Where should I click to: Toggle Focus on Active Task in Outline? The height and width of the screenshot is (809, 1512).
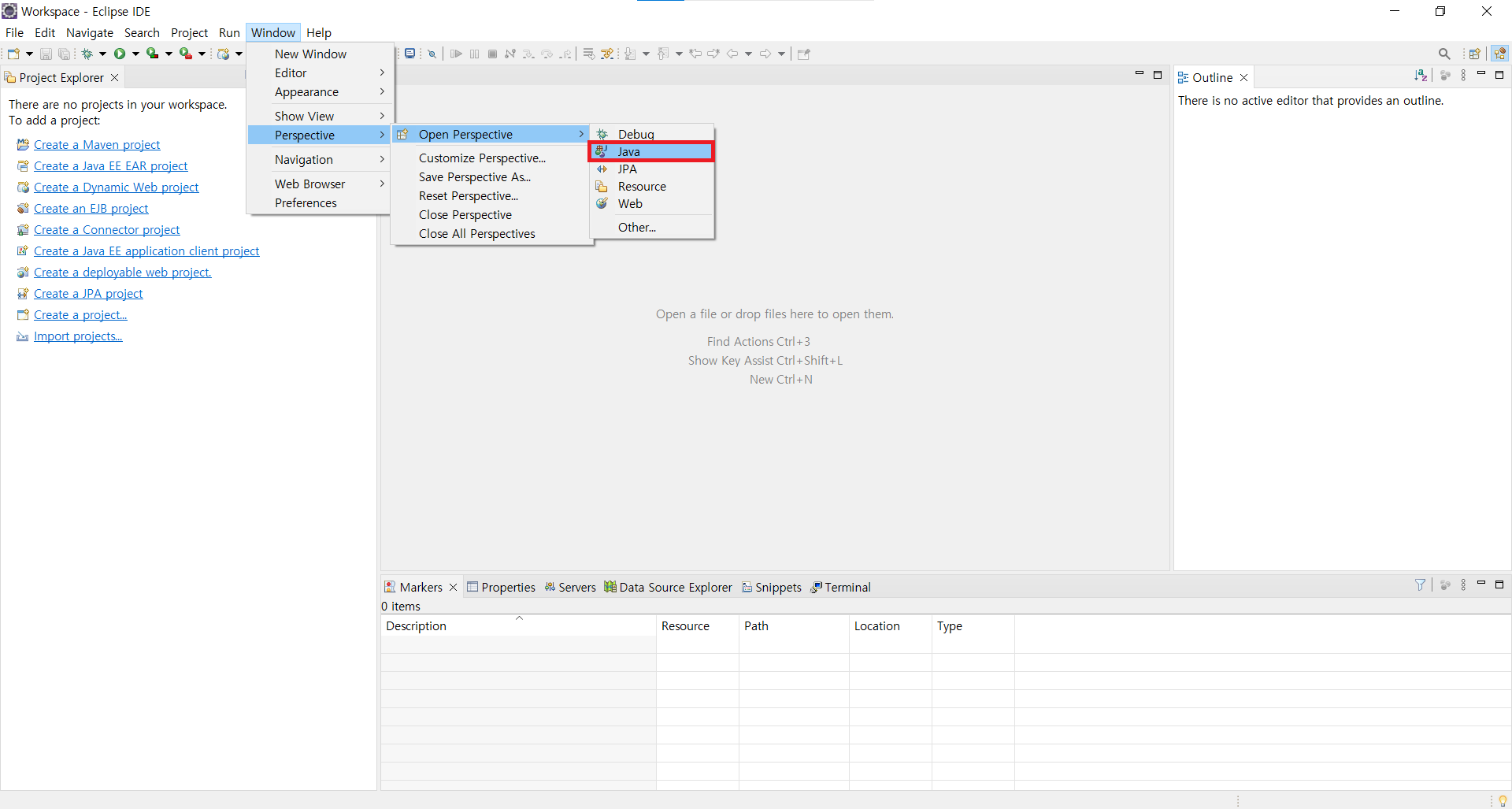point(1445,76)
